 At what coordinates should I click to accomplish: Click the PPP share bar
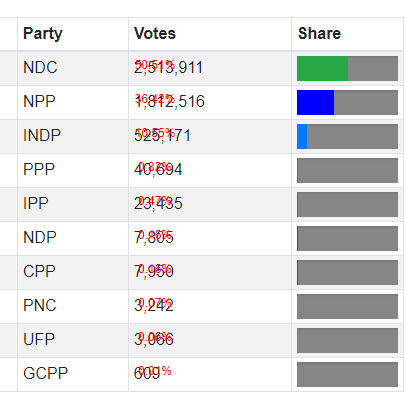(x=347, y=170)
